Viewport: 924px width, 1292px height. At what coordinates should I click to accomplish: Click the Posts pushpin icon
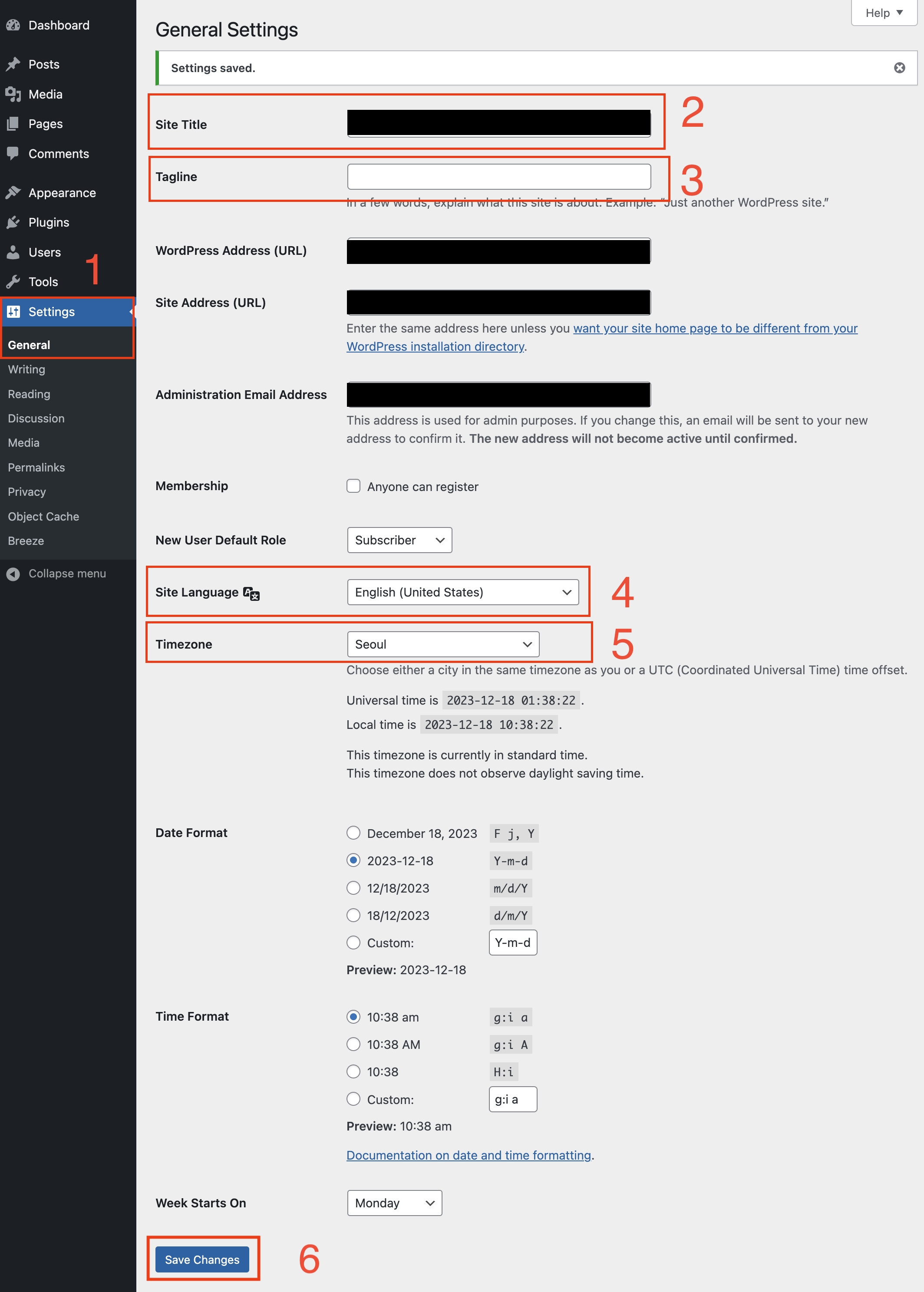pos(13,64)
